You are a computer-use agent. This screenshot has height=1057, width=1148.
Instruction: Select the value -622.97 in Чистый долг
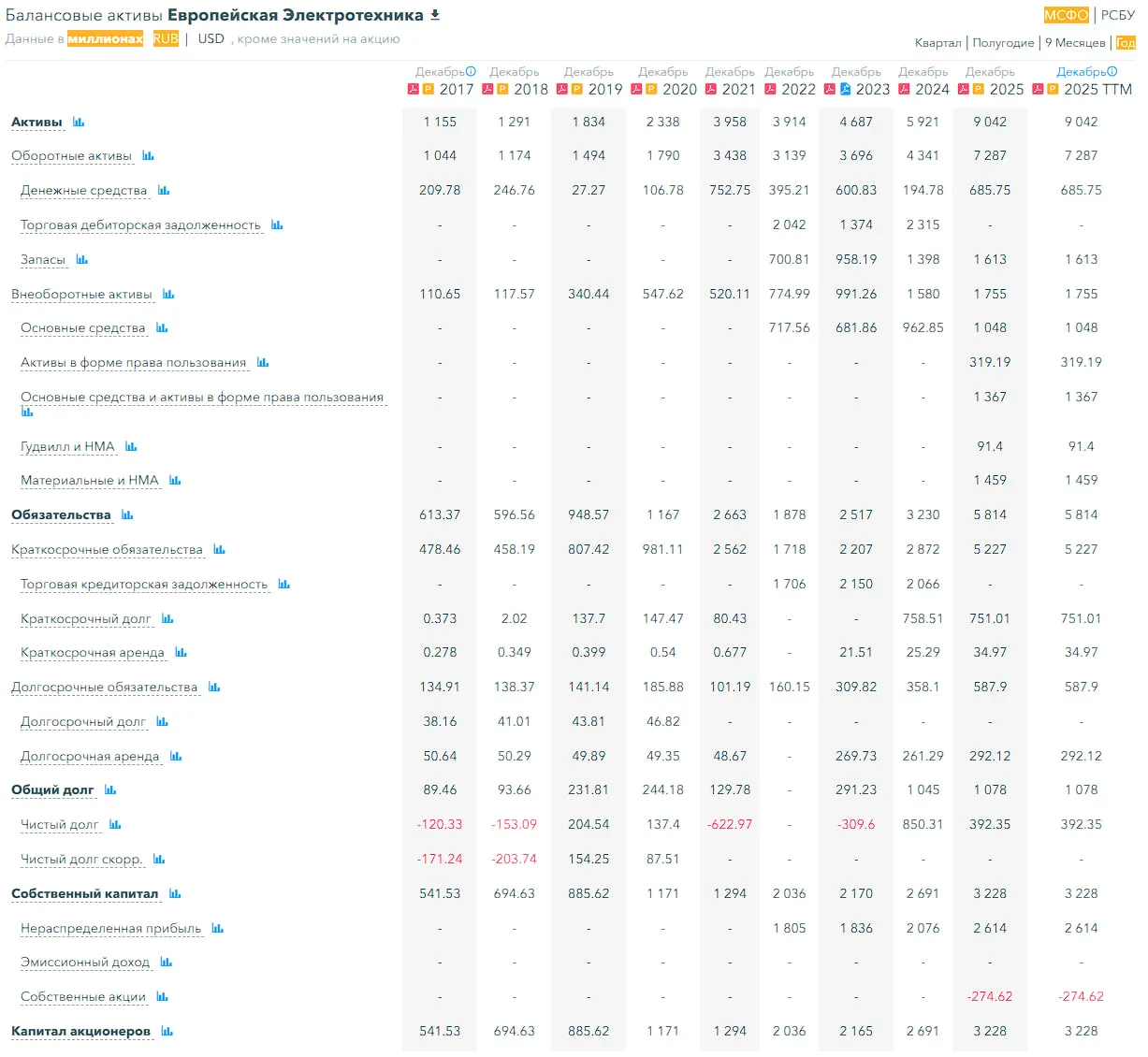(x=730, y=825)
